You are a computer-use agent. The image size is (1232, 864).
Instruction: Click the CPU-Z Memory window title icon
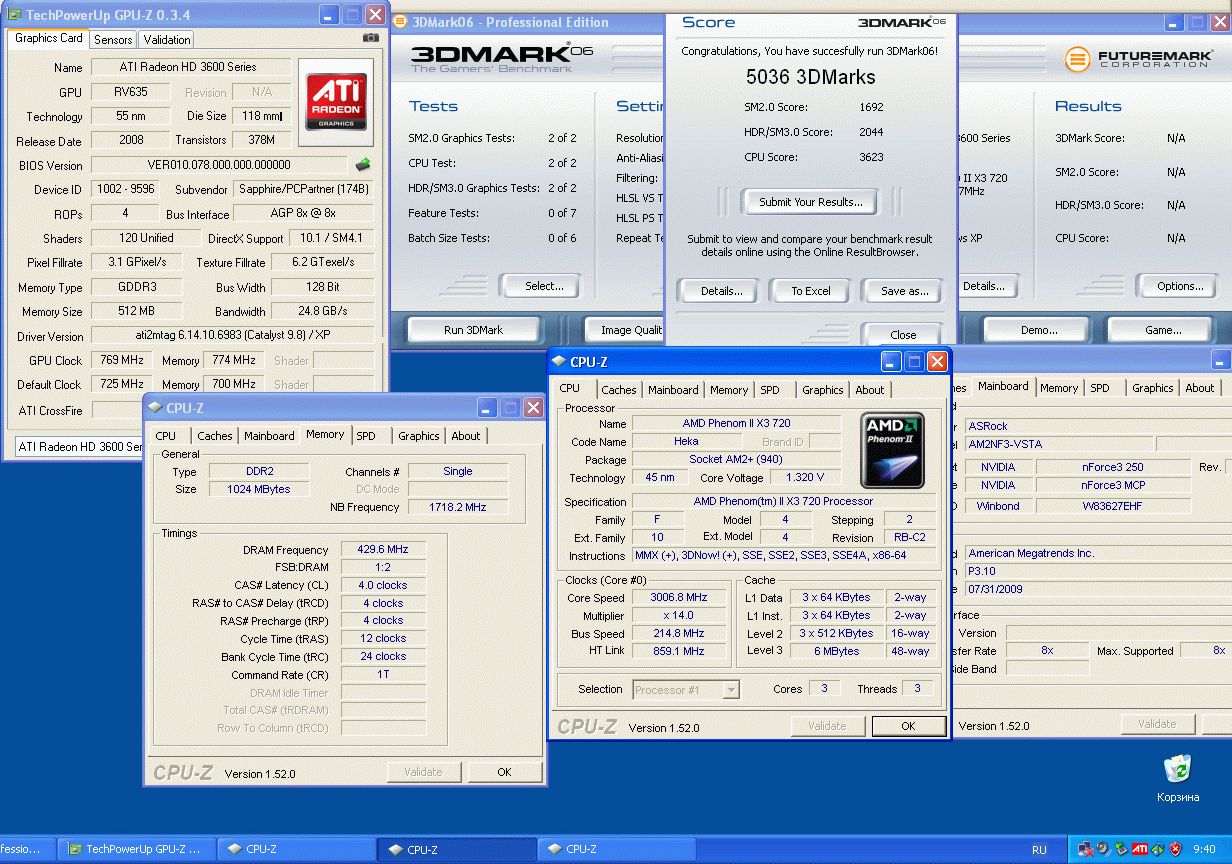pos(154,407)
